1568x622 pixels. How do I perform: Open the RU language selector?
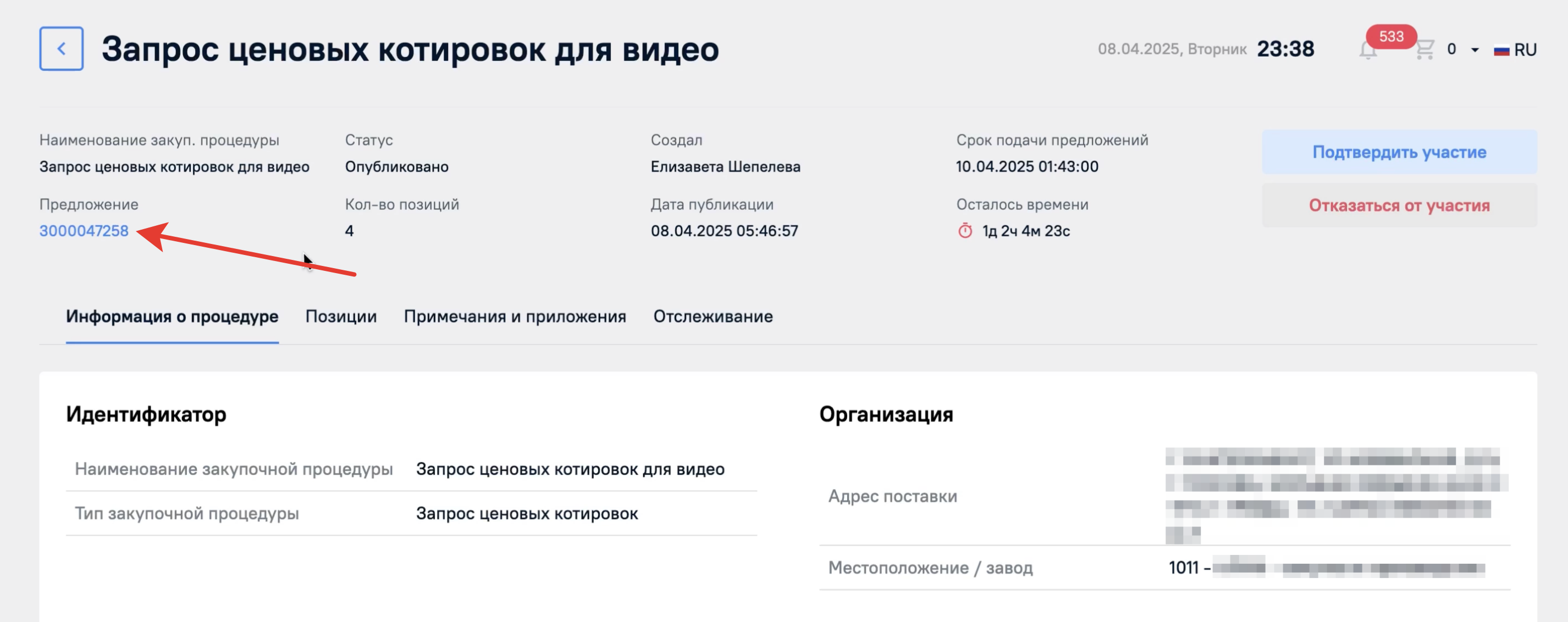[1515, 50]
